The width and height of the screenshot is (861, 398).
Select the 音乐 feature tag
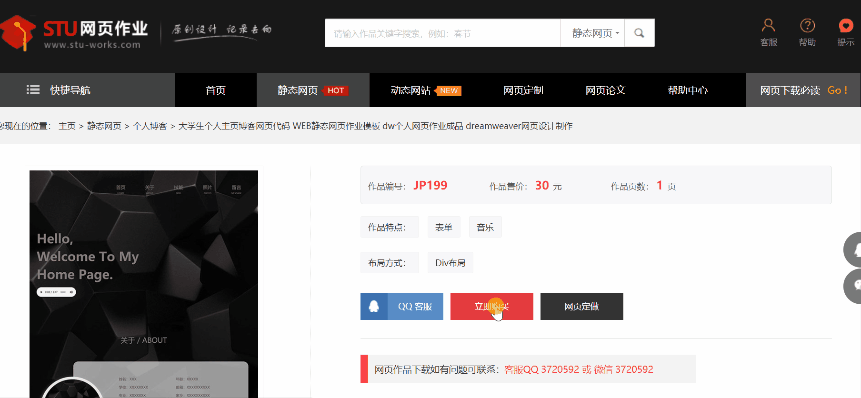point(485,227)
